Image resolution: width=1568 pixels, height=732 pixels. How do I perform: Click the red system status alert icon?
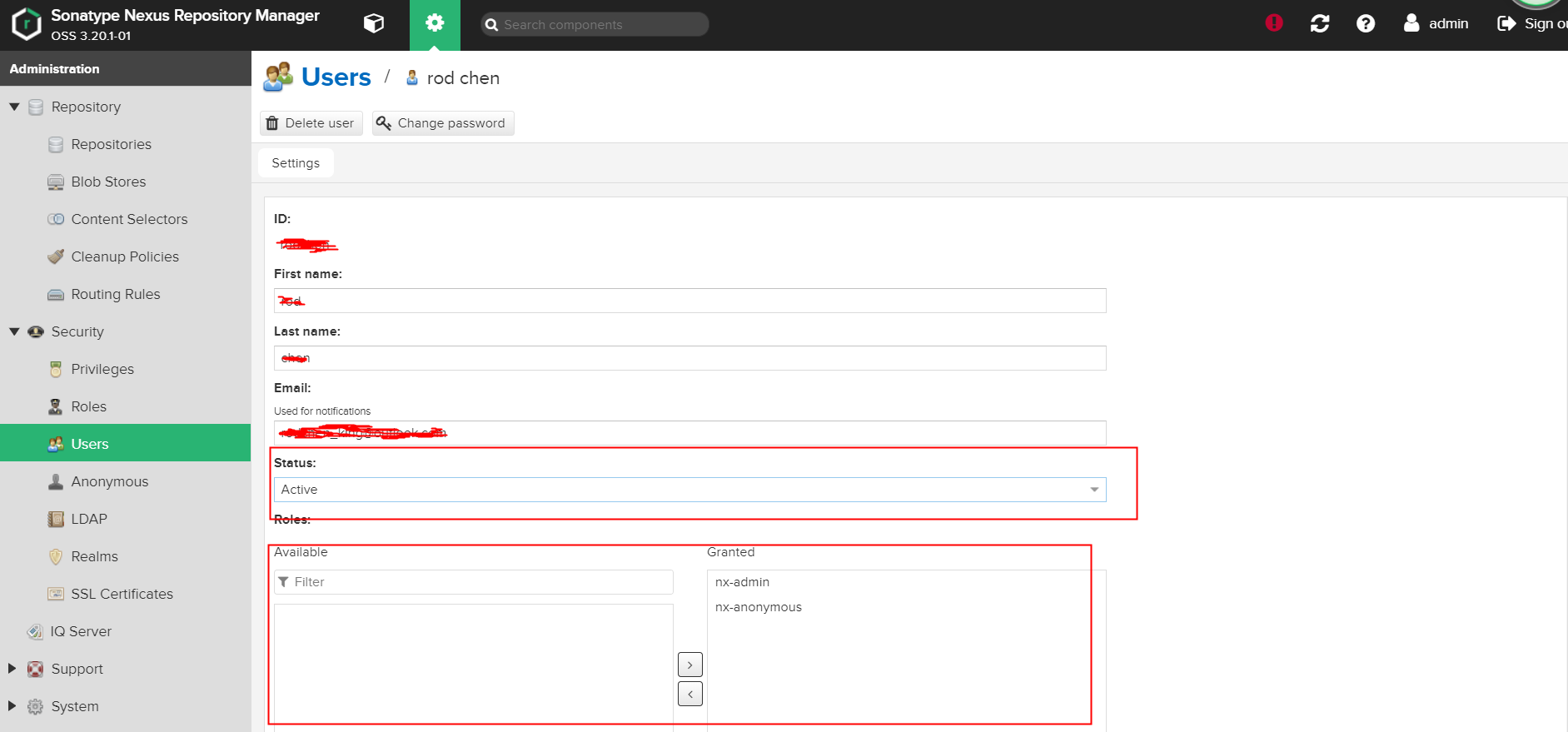click(x=1274, y=23)
